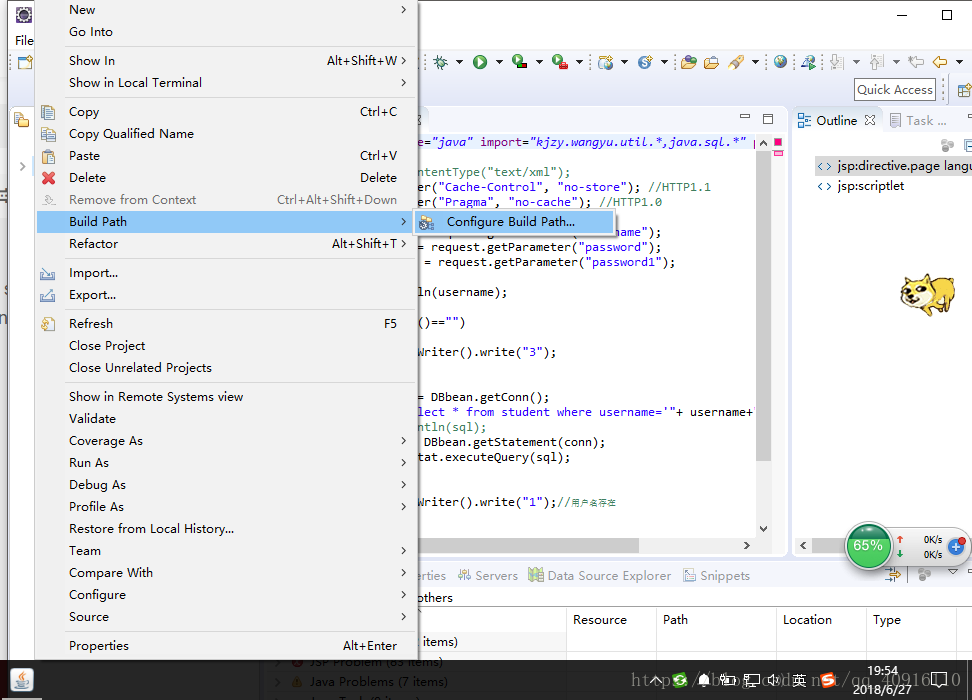Click the Open Perspective icon beside Quick Access
The height and width of the screenshot is (700, 972).
964,91
